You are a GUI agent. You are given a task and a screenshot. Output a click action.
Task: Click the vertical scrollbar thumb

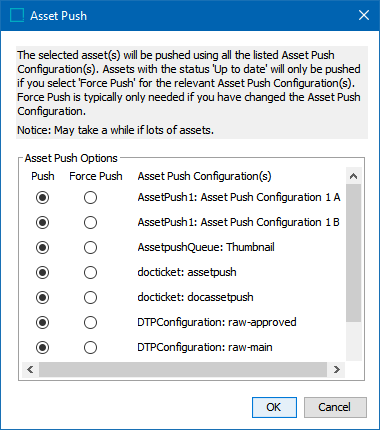[354, 253]
